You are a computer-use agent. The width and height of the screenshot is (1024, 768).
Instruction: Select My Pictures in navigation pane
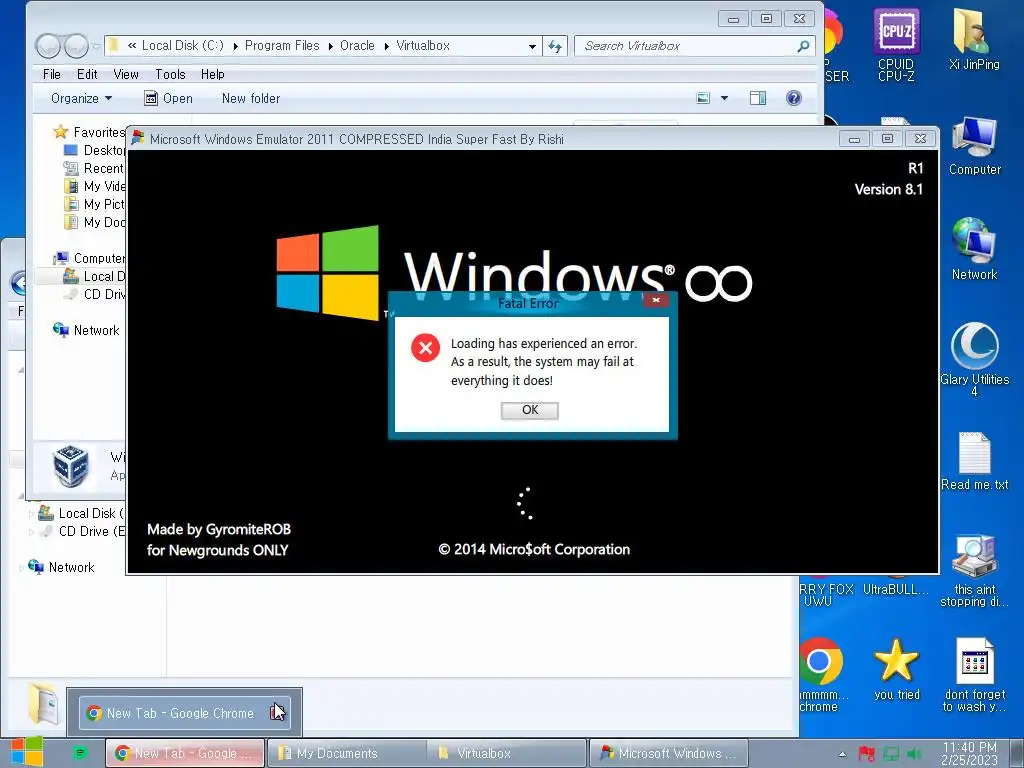coord(93,204)
